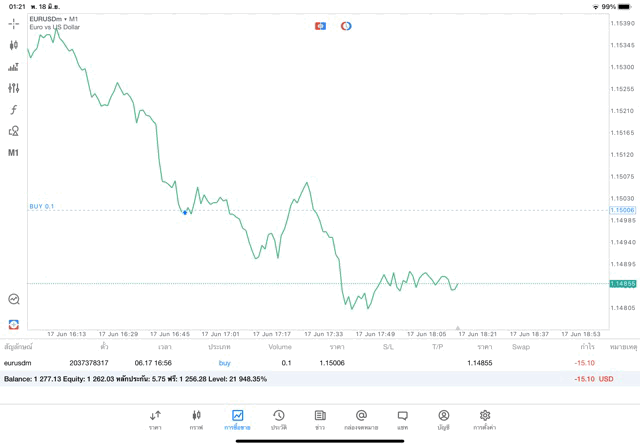Viewport: 640px width, 447px height.
Task: Tap the clock chart icon at lower left
Action: pos(14,299)
